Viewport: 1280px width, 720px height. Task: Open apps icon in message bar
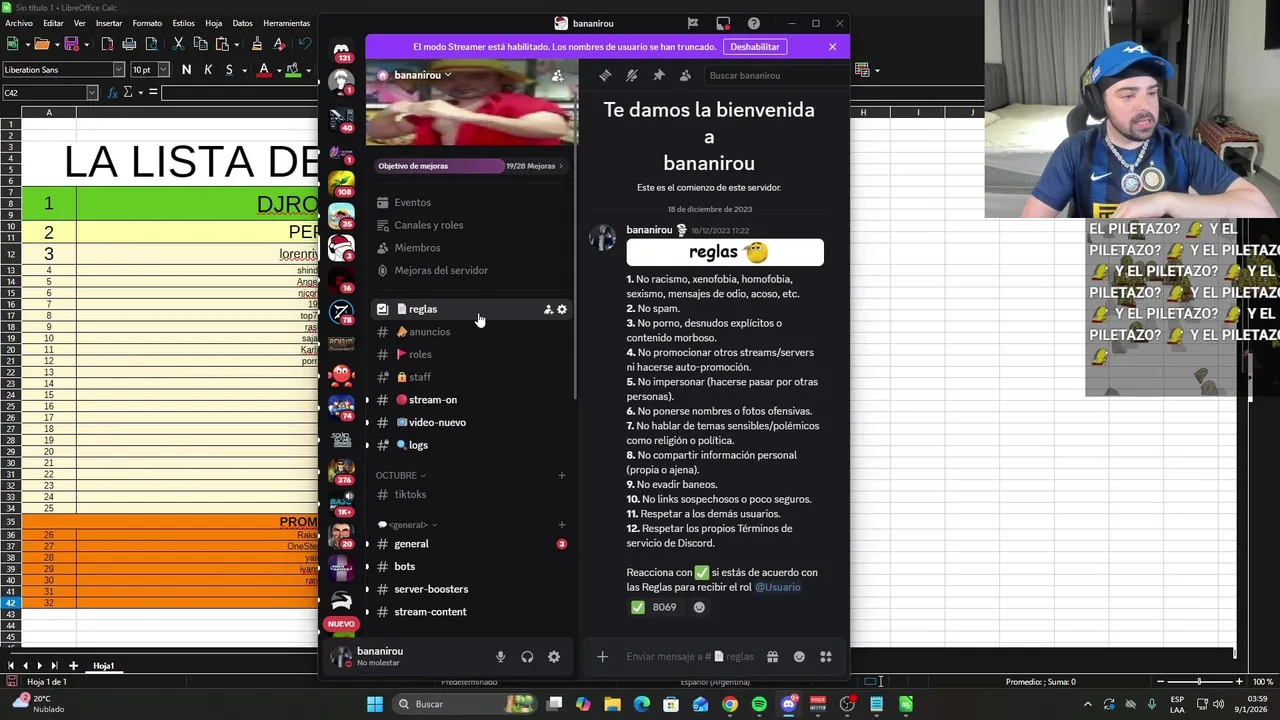coord(826,657)
